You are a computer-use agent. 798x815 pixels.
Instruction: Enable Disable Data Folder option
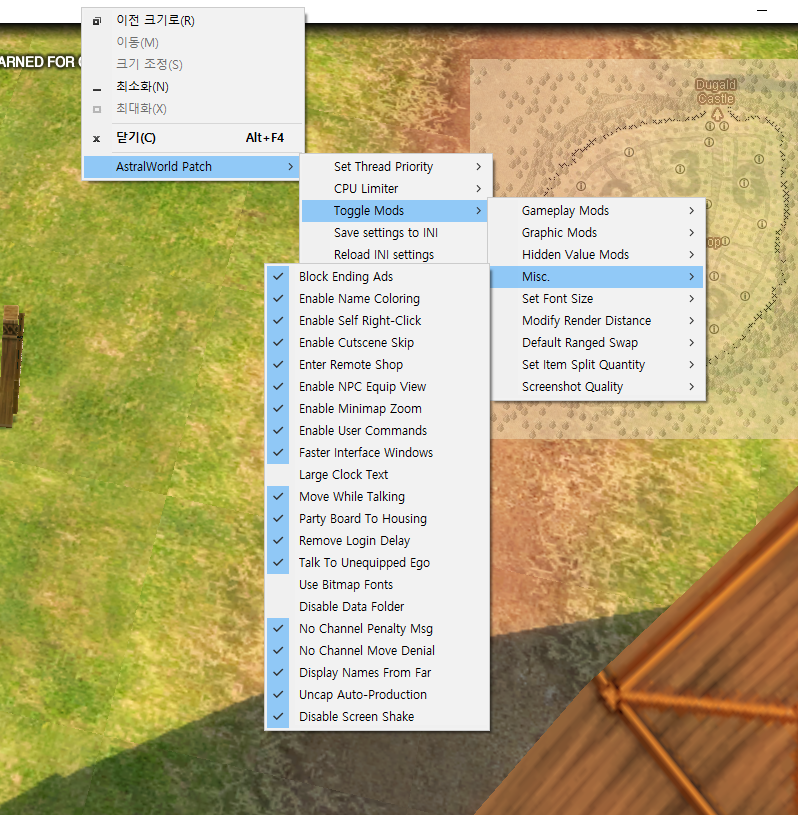(x=377, y=607)
